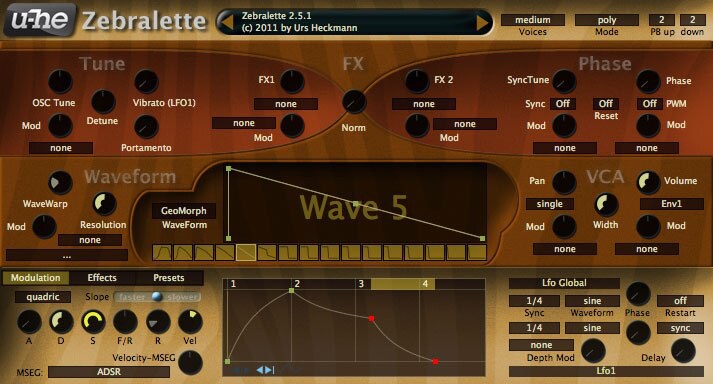Open the Mode poly selector

point(607,20)
